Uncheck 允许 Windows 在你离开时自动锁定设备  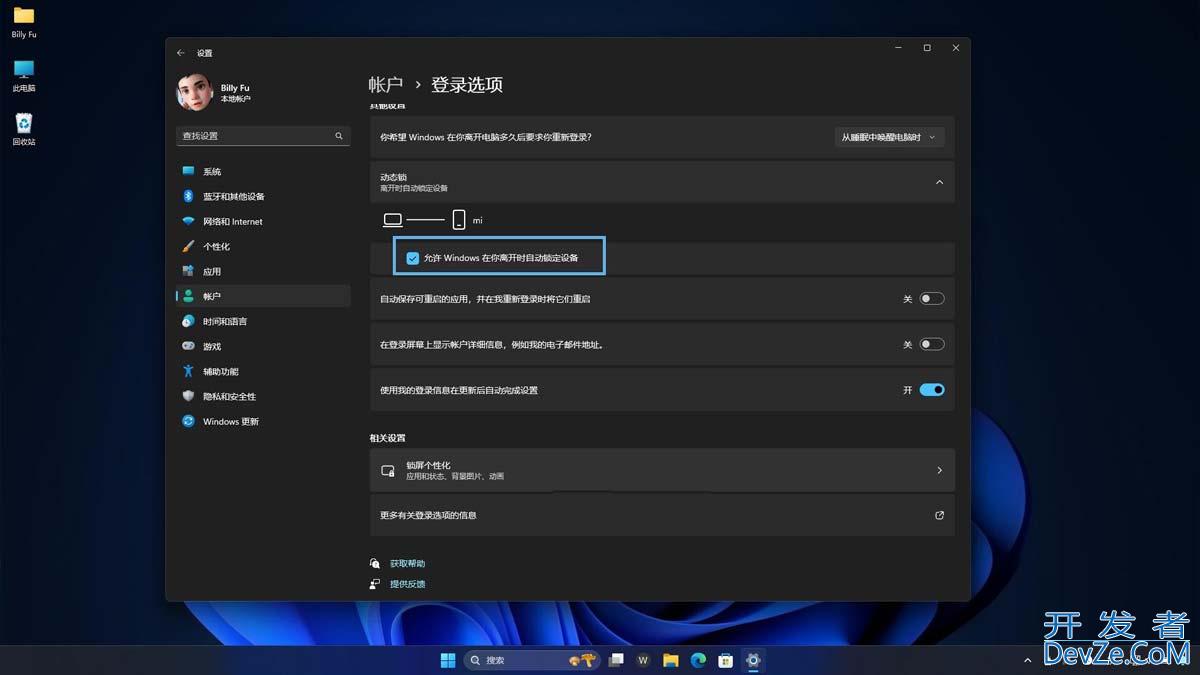[413, 258]
